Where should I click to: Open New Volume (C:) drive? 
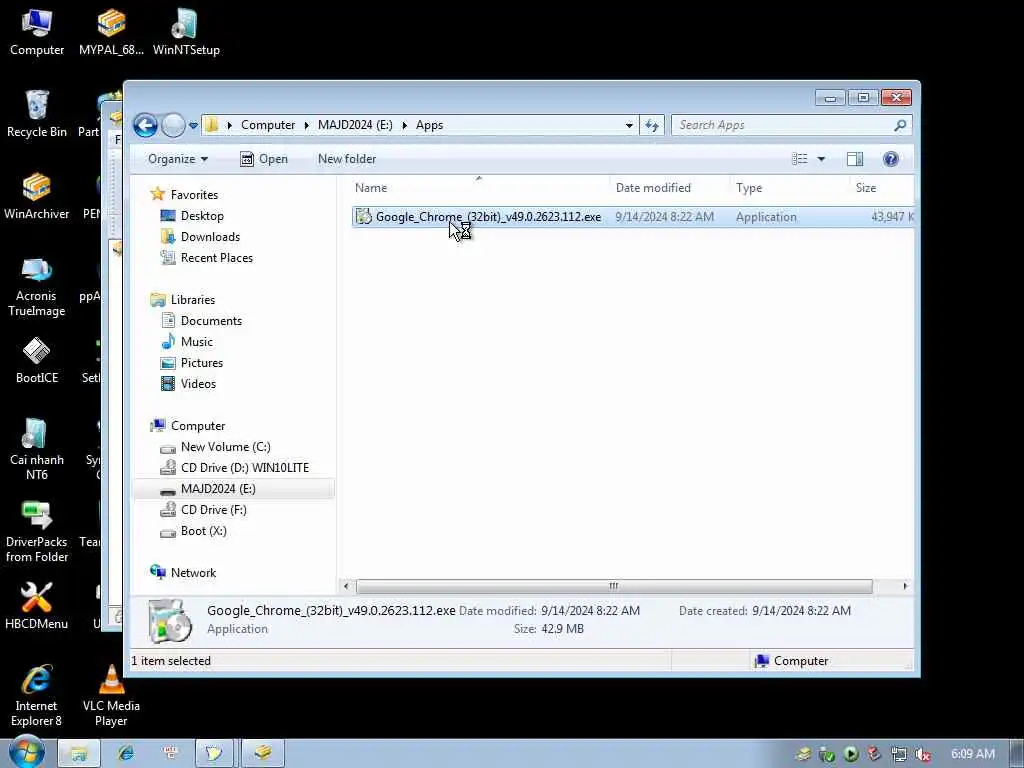click(225, 447)
